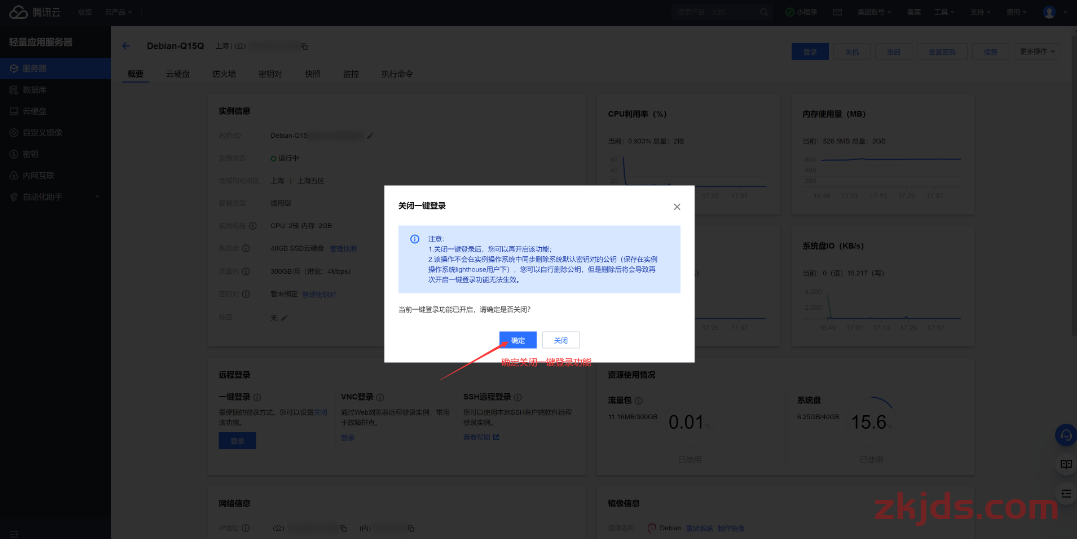Click the 关闭 link in 一键登录 description
This screenshot has height=539, width=1077.
[x=321, y=412]
